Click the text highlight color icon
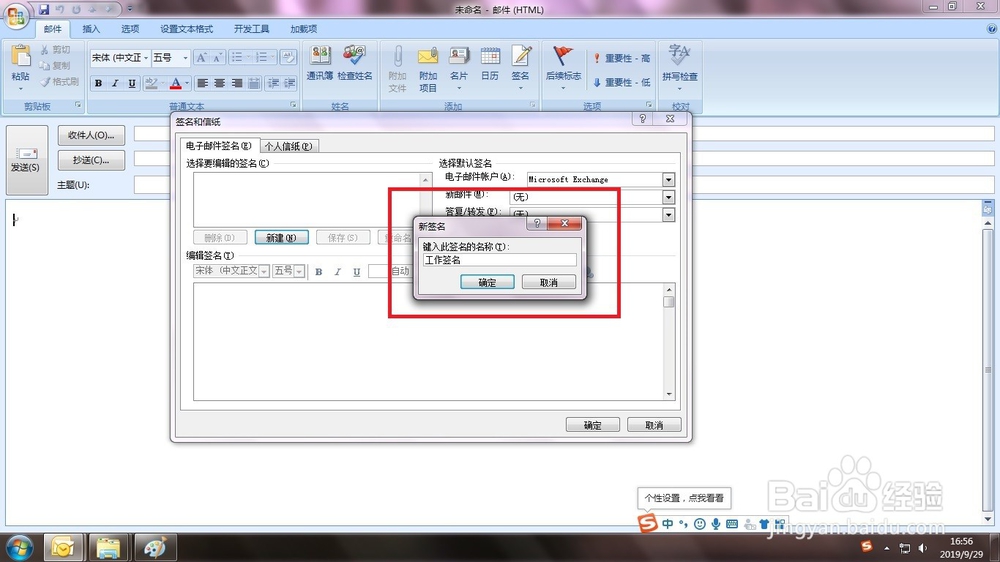The height and width of the screenshot is (562, 1000). coord(151,84)
